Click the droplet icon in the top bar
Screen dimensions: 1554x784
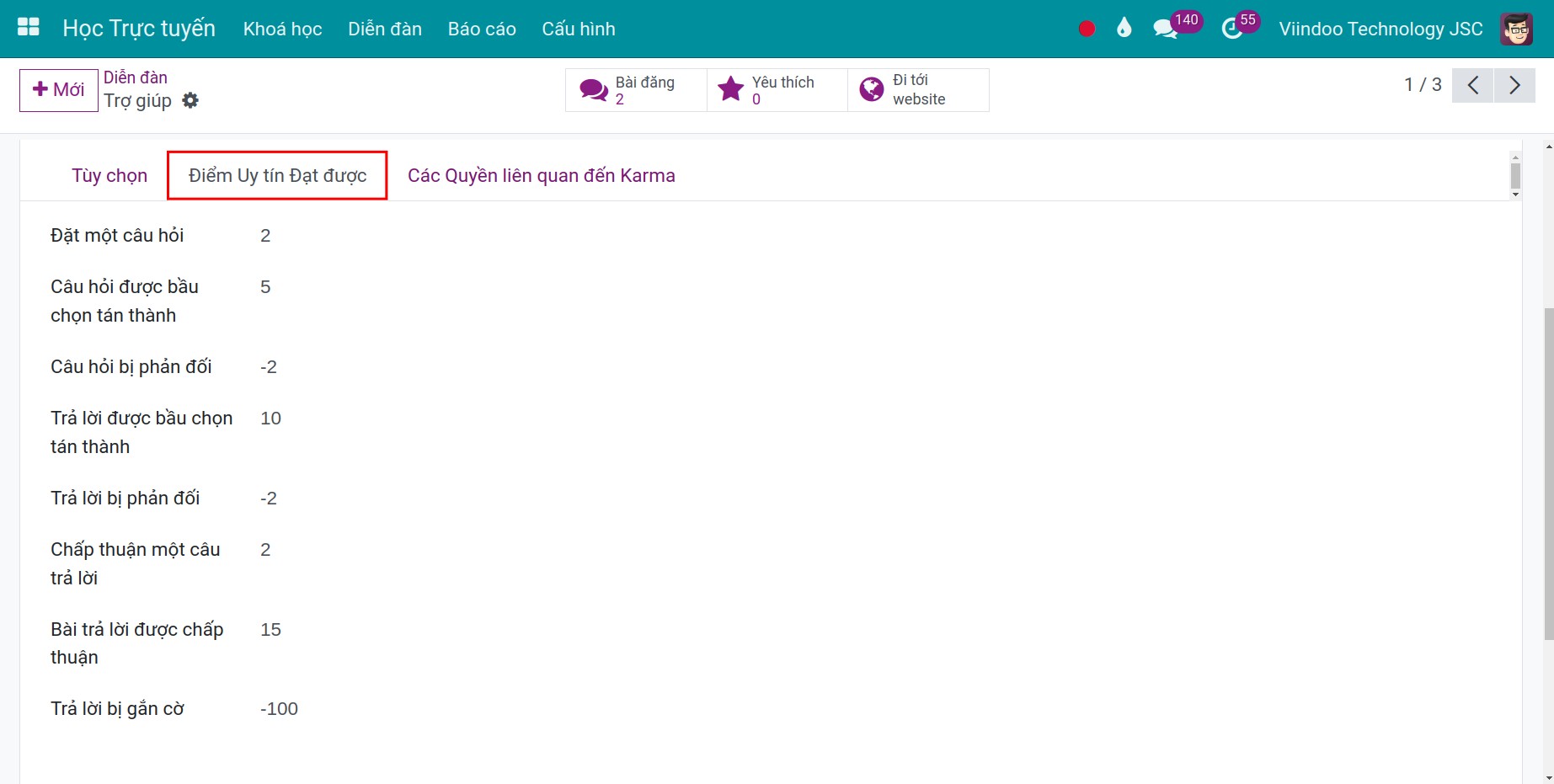[1124, 28]
